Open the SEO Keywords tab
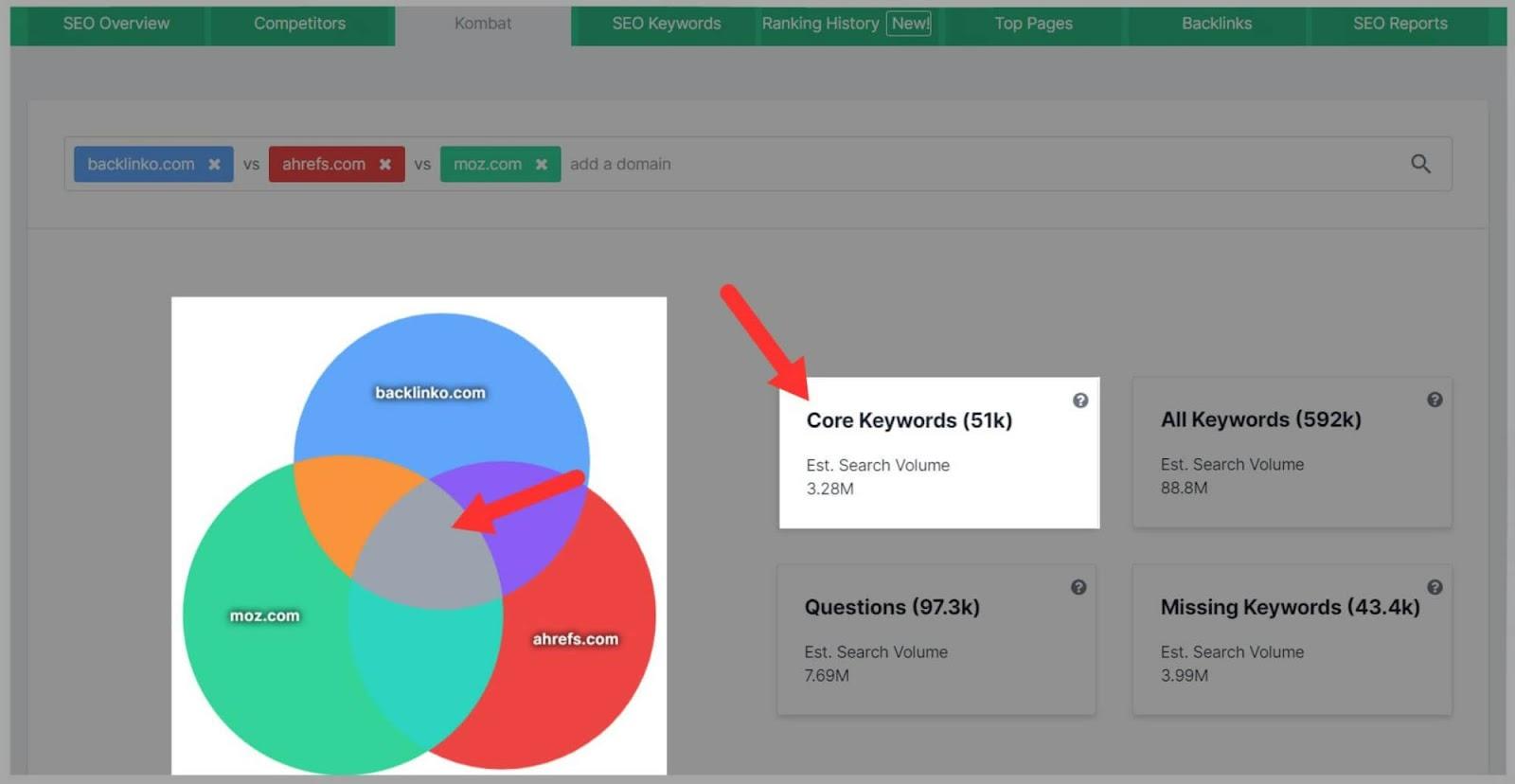Image resolution: width=1515 pixels, height=784 pixels. tap(666, 24)
